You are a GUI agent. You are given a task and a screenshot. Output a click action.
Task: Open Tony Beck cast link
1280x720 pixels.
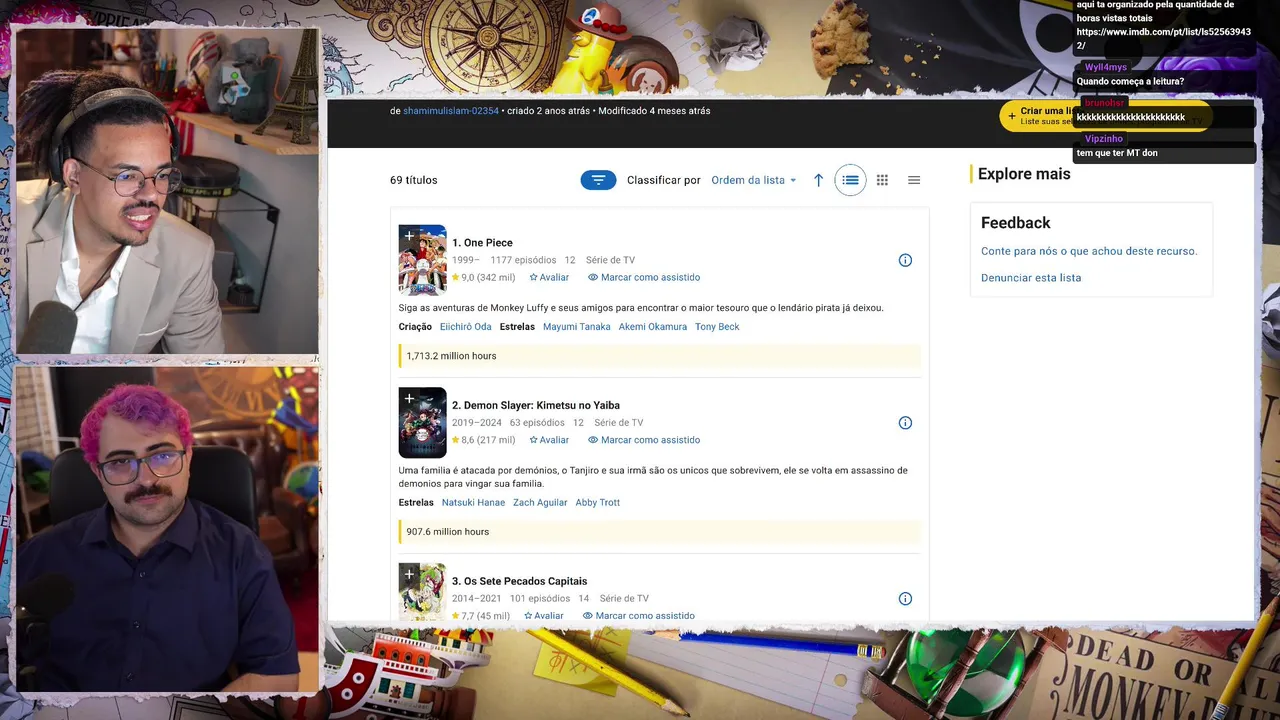[717, 327]
